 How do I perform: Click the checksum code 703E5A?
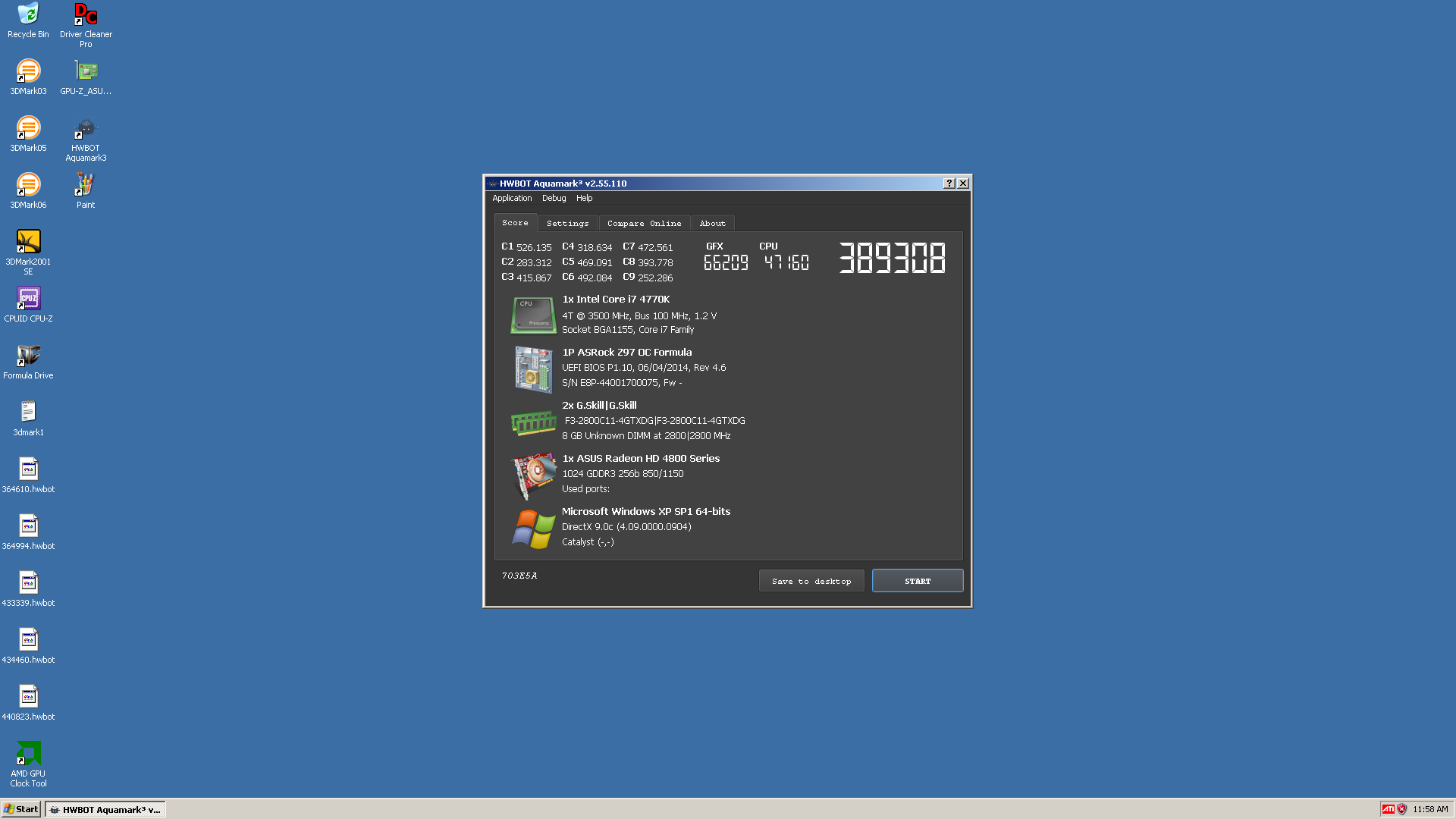(519, 576)
